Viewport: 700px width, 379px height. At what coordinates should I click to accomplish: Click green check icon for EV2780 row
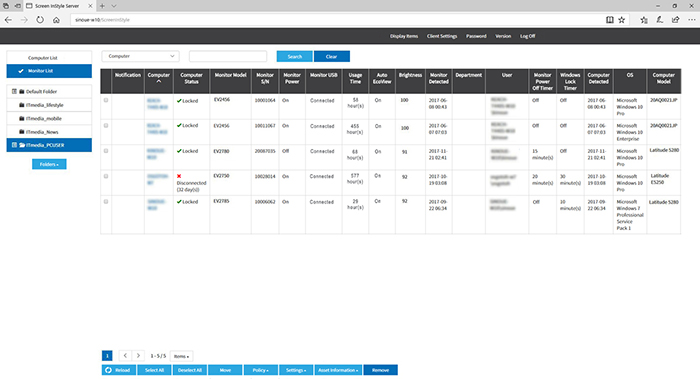pos(179,151)
